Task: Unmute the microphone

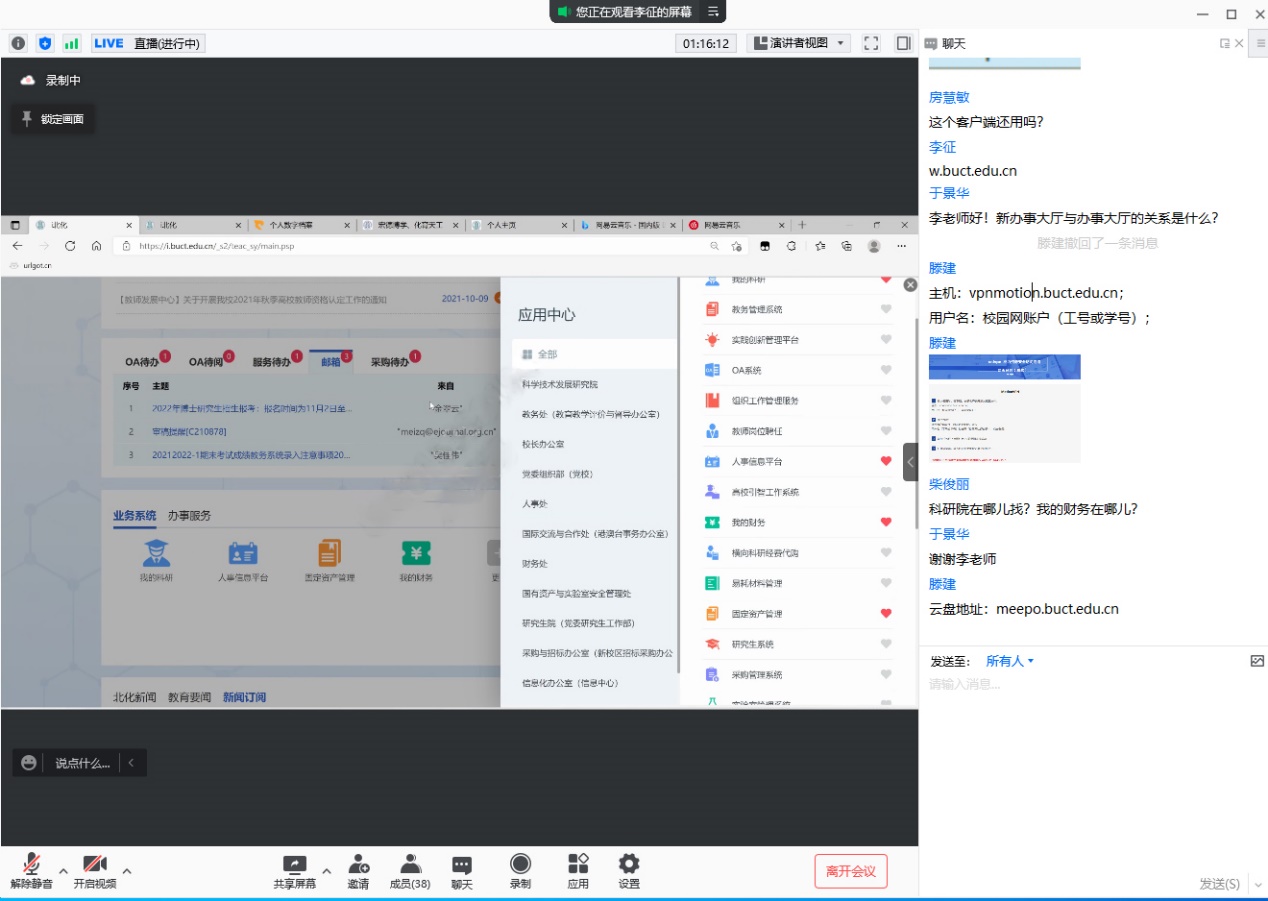Action: pyautogui.click(x=31, y=870)
